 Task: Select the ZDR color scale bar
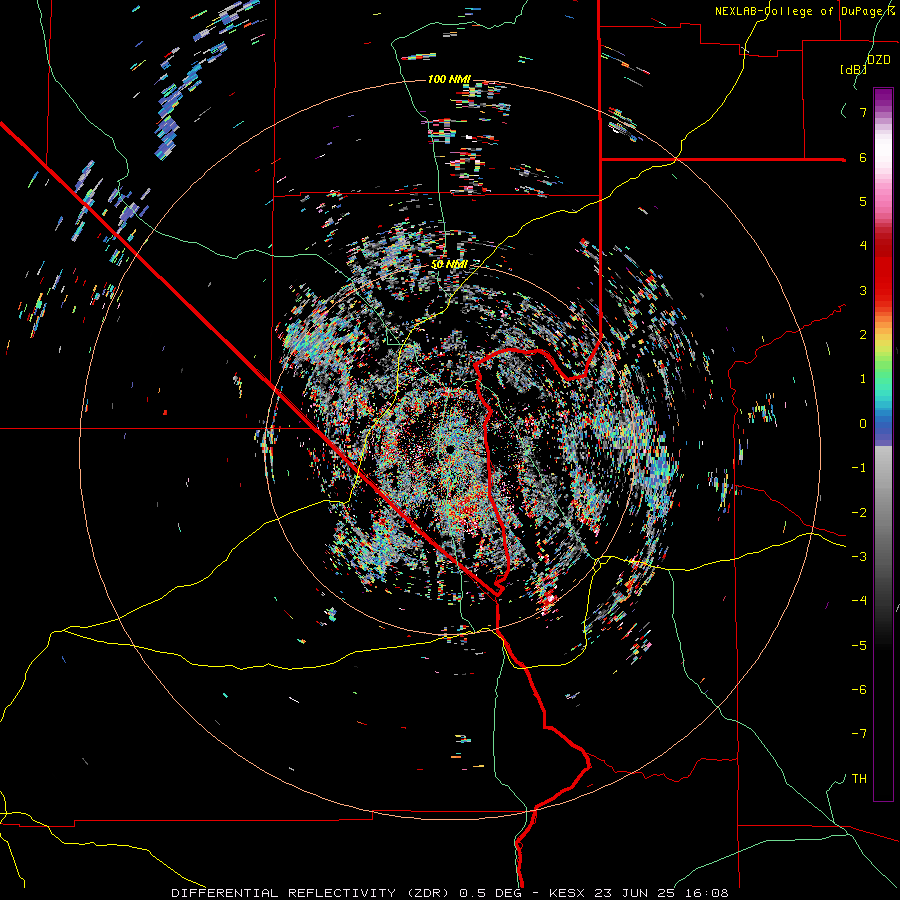(x=883, y=444)
